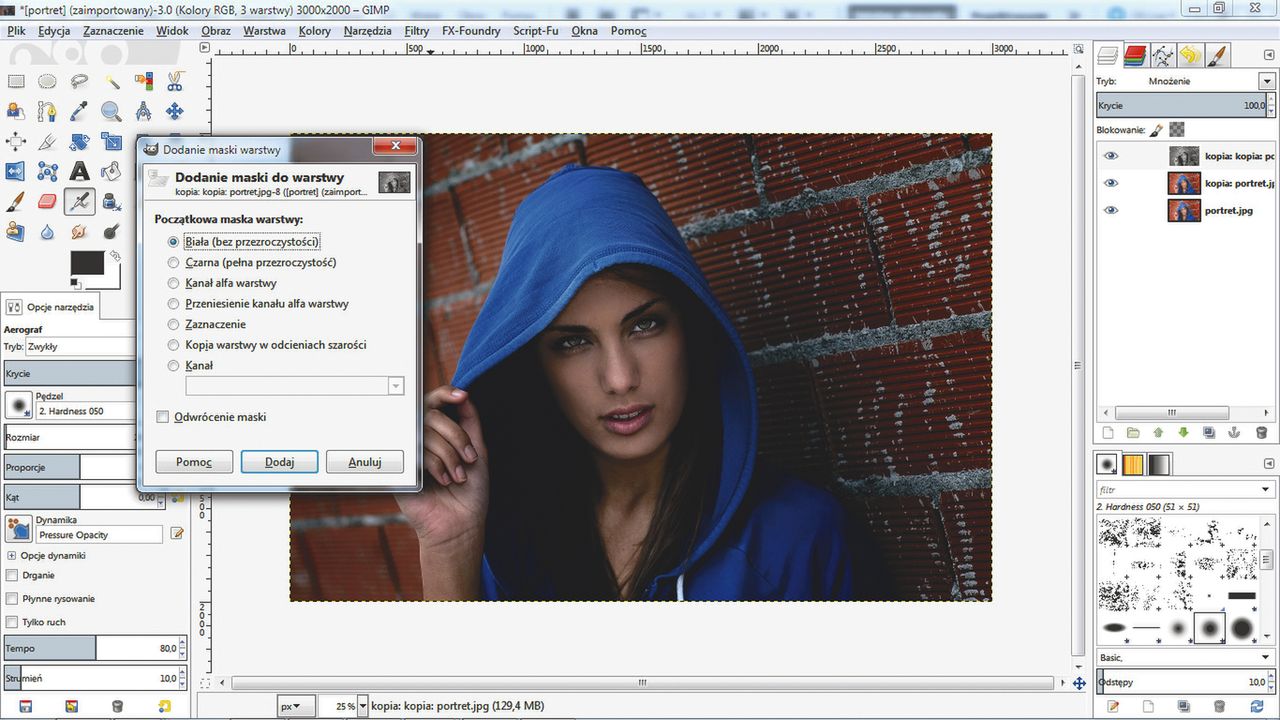Viewport: 1280px width, 720px height.
Task: Open the Kanał channel combo box in dialog
Action: [x=295, y=386]
